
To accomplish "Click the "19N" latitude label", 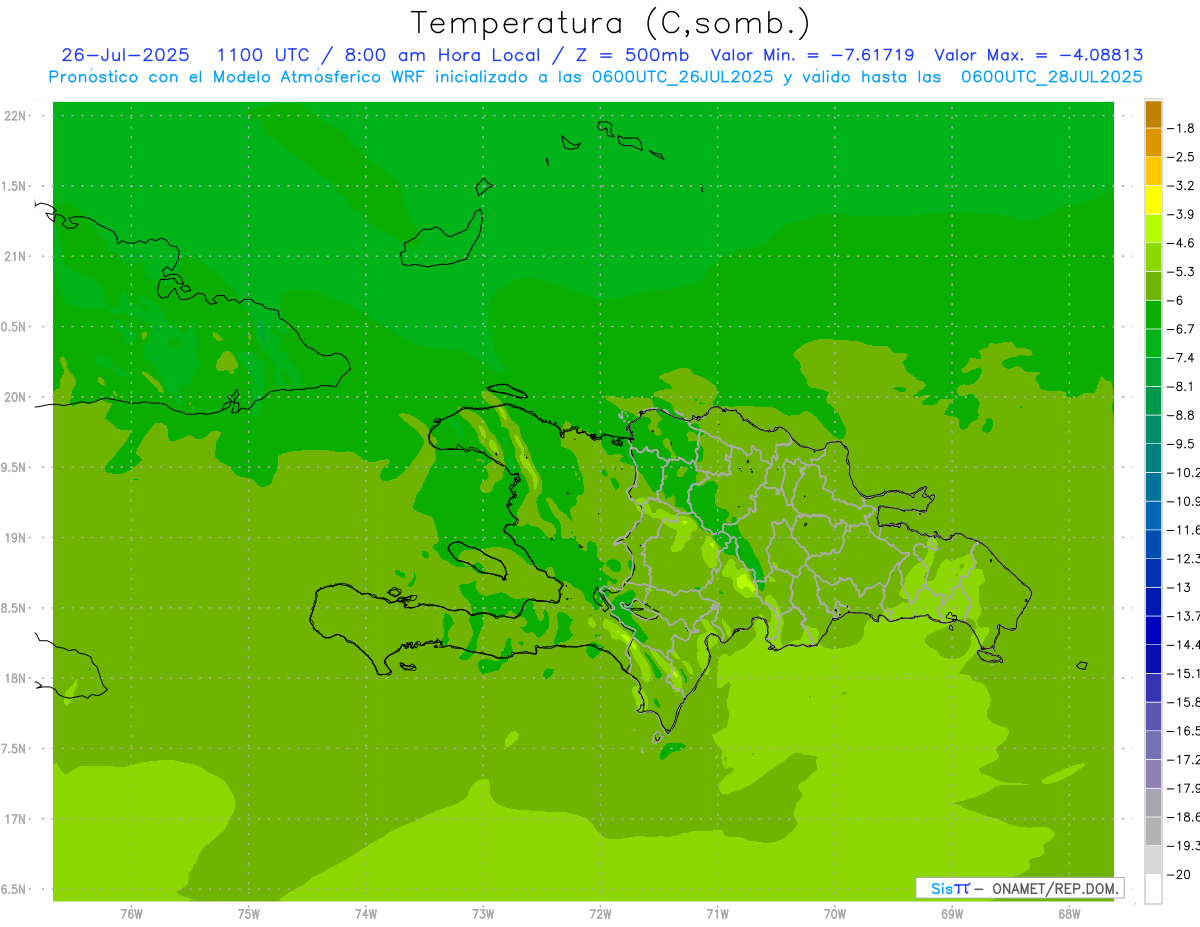I will 17,538.
